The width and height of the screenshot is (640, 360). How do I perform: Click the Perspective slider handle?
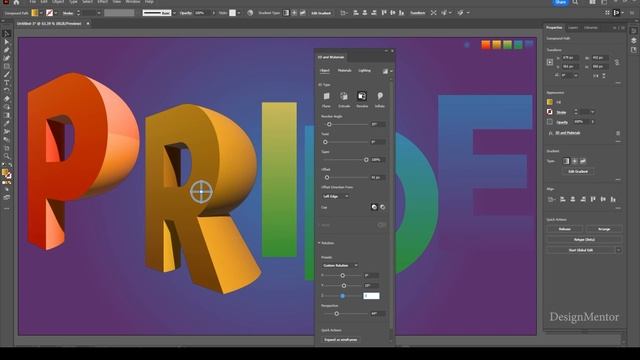pos(336,314)
